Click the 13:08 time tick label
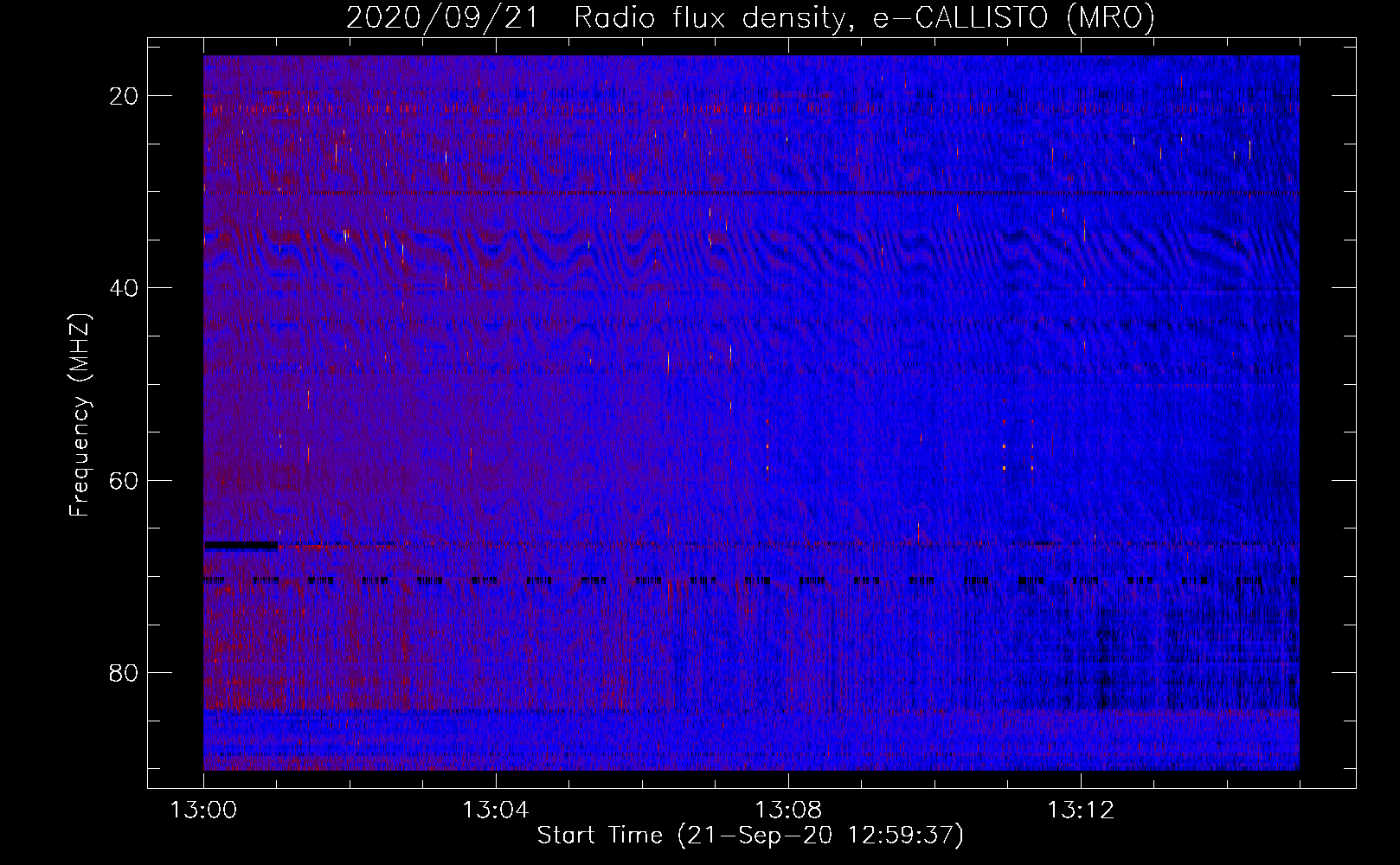 pos(788,811)
